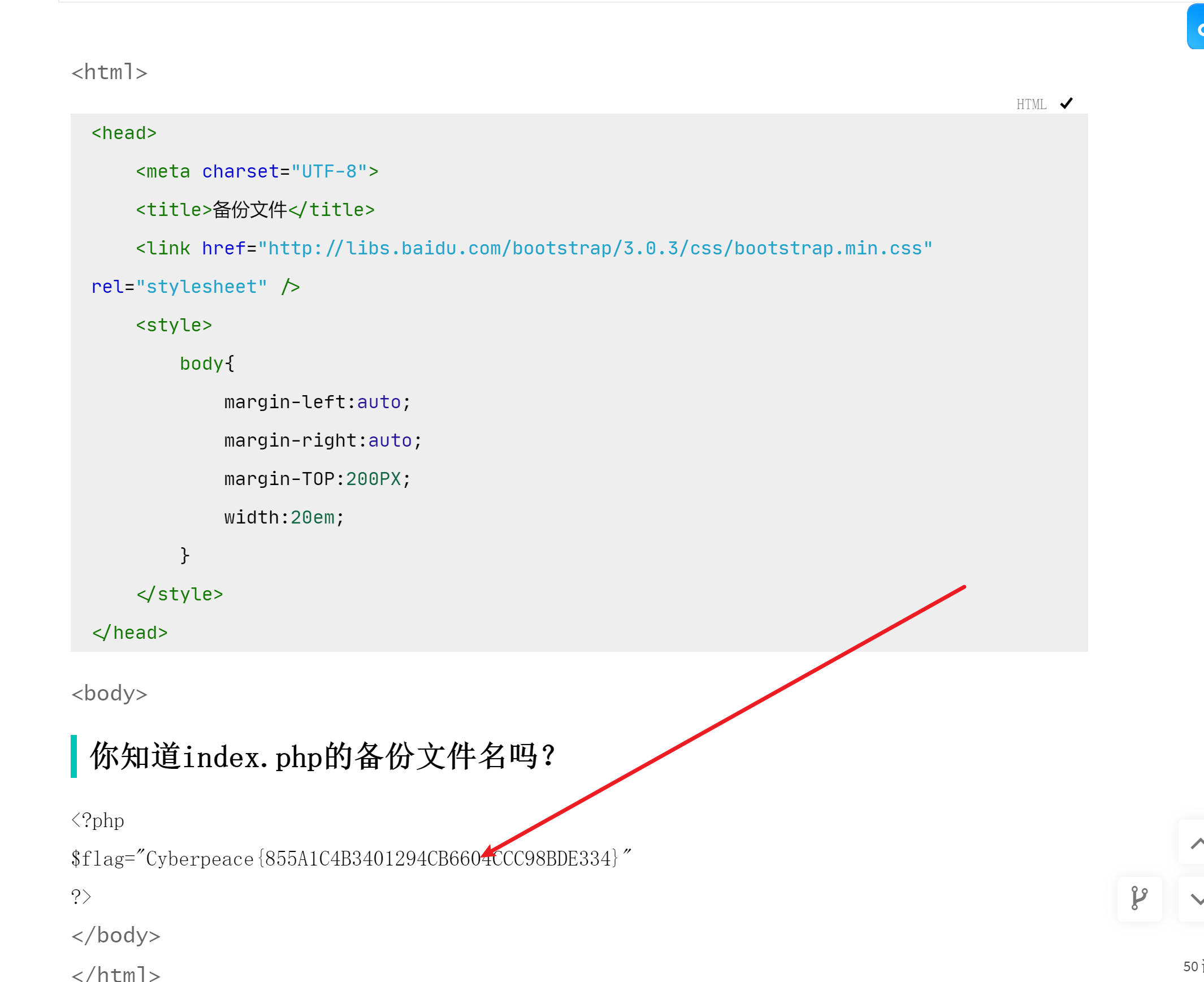Click the word count text at bottom right
The height and width of the screenshot is (982, 1204).
point(1192,966)
